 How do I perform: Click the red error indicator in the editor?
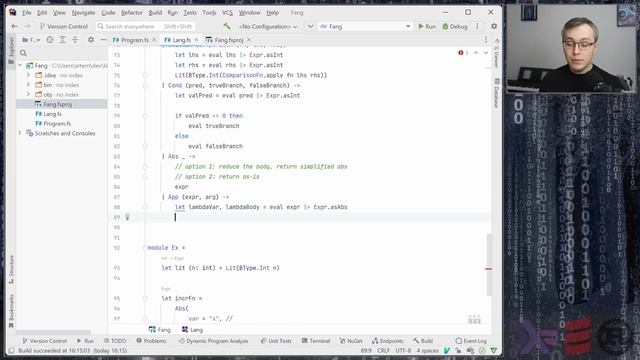[461, 53]
